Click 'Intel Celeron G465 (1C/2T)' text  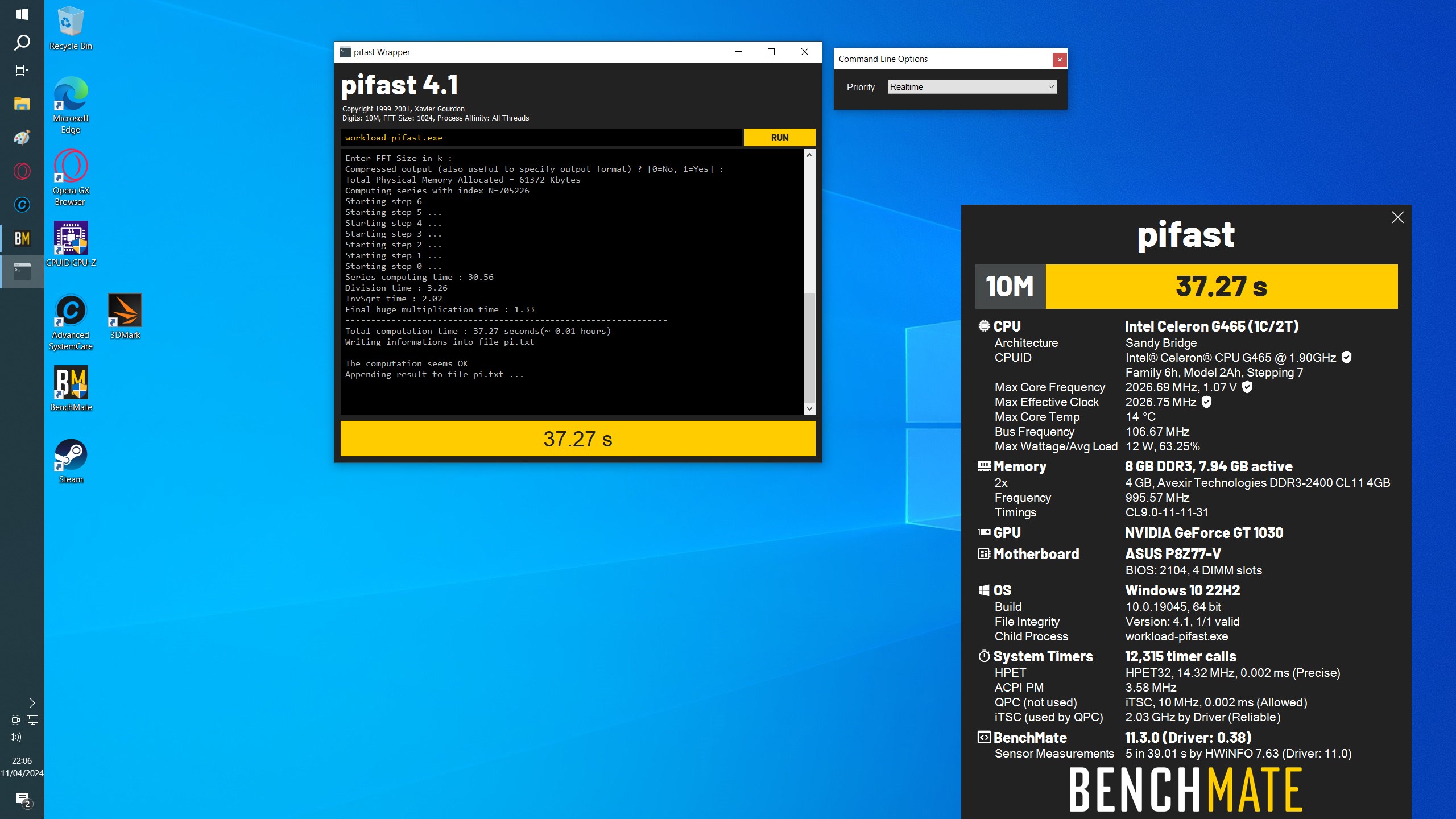coord(1211,326)
